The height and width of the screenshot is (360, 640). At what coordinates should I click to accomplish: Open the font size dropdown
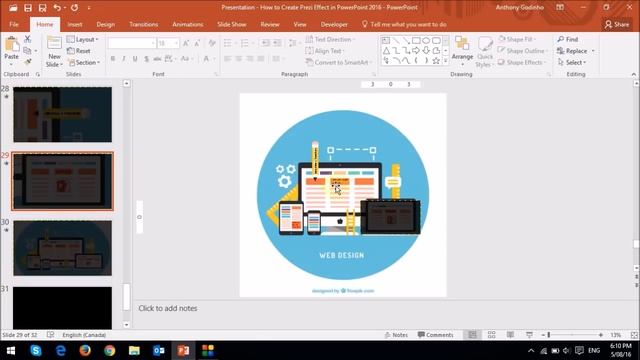176,43
